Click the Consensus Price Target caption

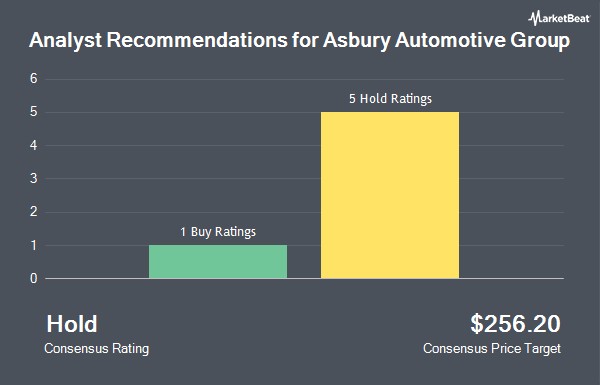(492, 349)
